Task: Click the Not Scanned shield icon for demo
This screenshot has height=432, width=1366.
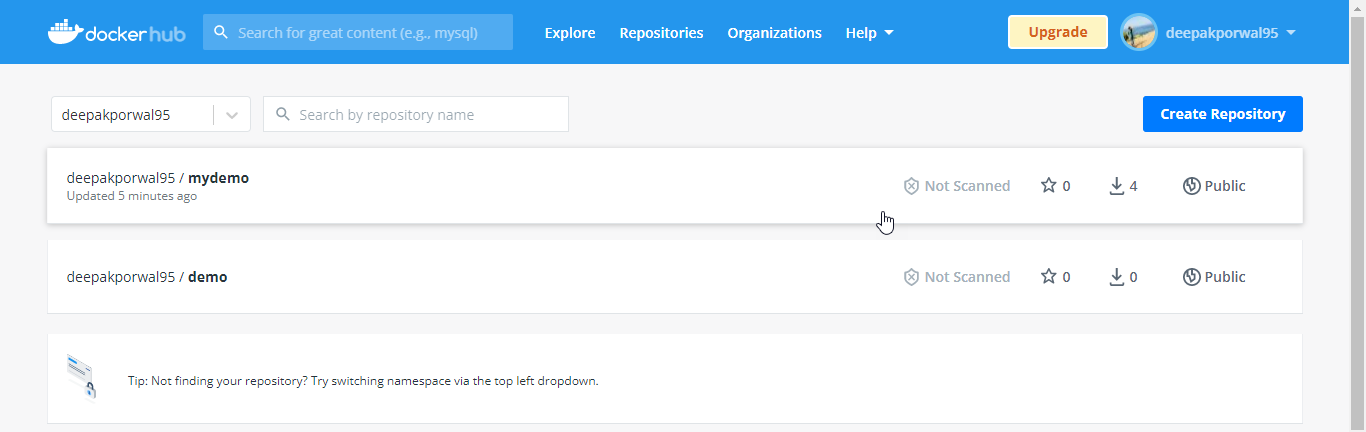Action: click(911, 277)
